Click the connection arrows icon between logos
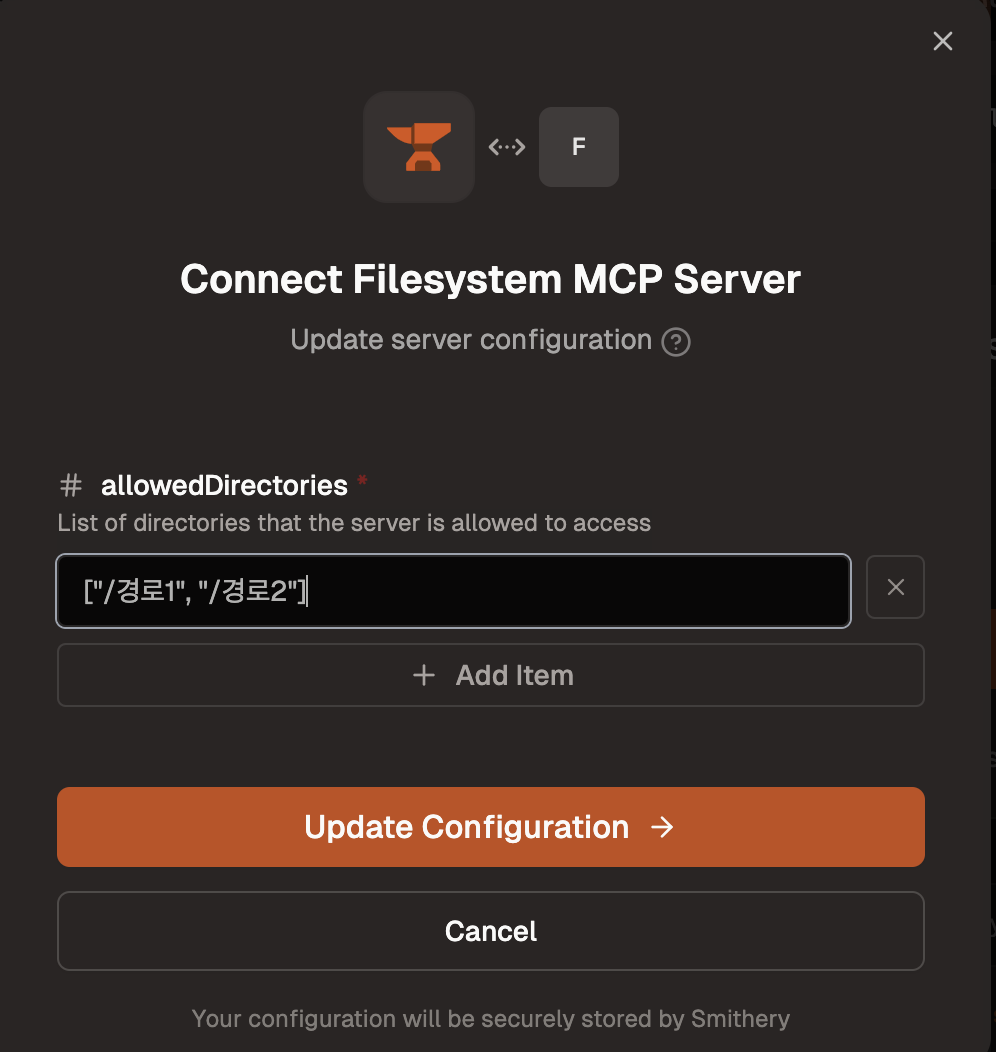The image size is (996, 1052). pos(506,147)
